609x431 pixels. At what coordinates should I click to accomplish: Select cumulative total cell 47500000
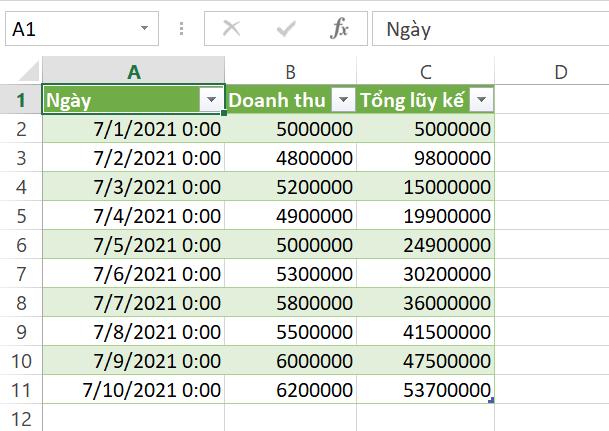426,361
